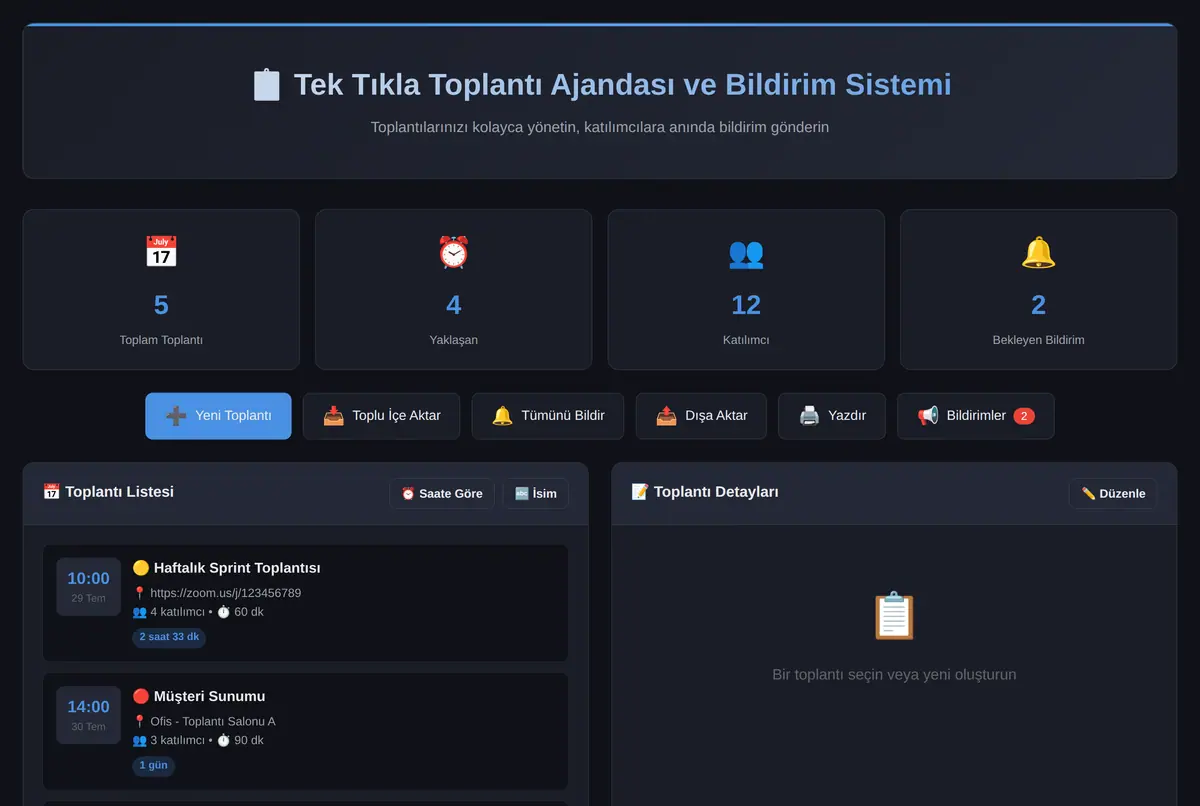Open the Bekleyen Bildirim stat card

point(1038,290)
